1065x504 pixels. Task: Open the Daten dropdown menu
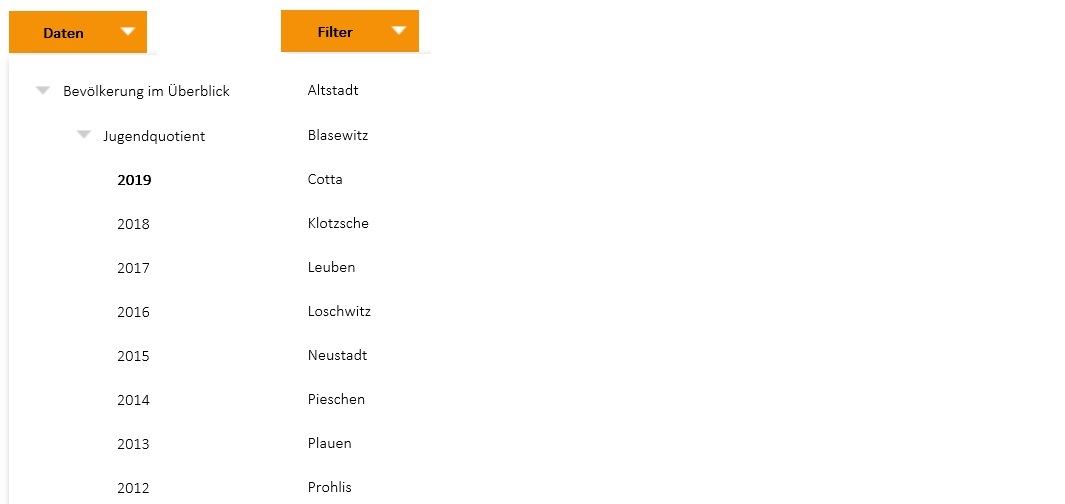[x=78, y=32]
